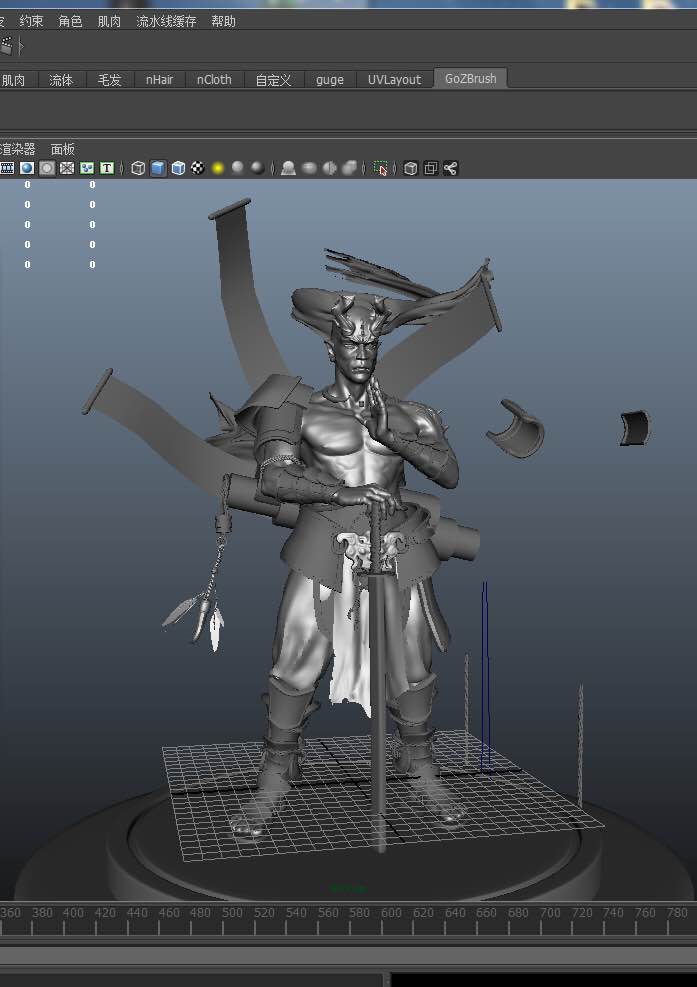The width and height of the screenshot is (697, 987).
Task: Toggle the safe action icon
Action: pos(87,168)
